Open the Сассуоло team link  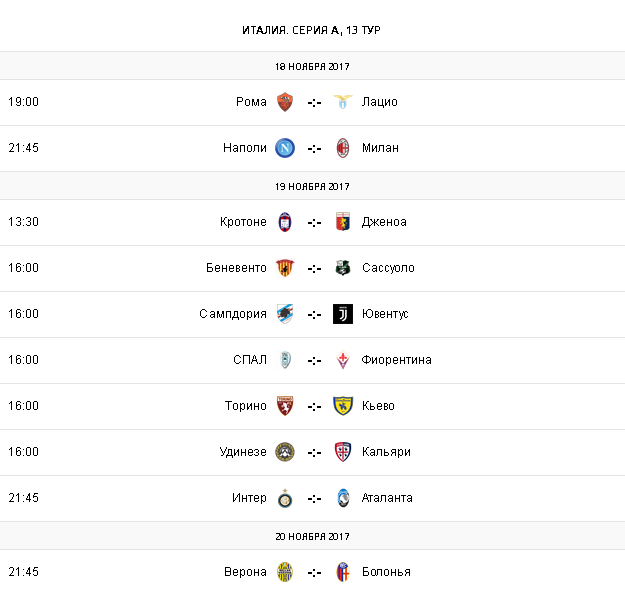388,268
